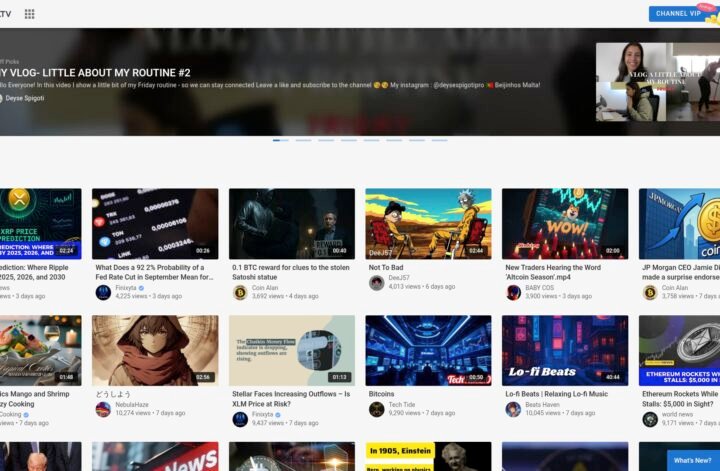Screen dimensions: 720x471
Task: Open the Not To Bad cartoon thumbnail
Action: click(428, 224)
